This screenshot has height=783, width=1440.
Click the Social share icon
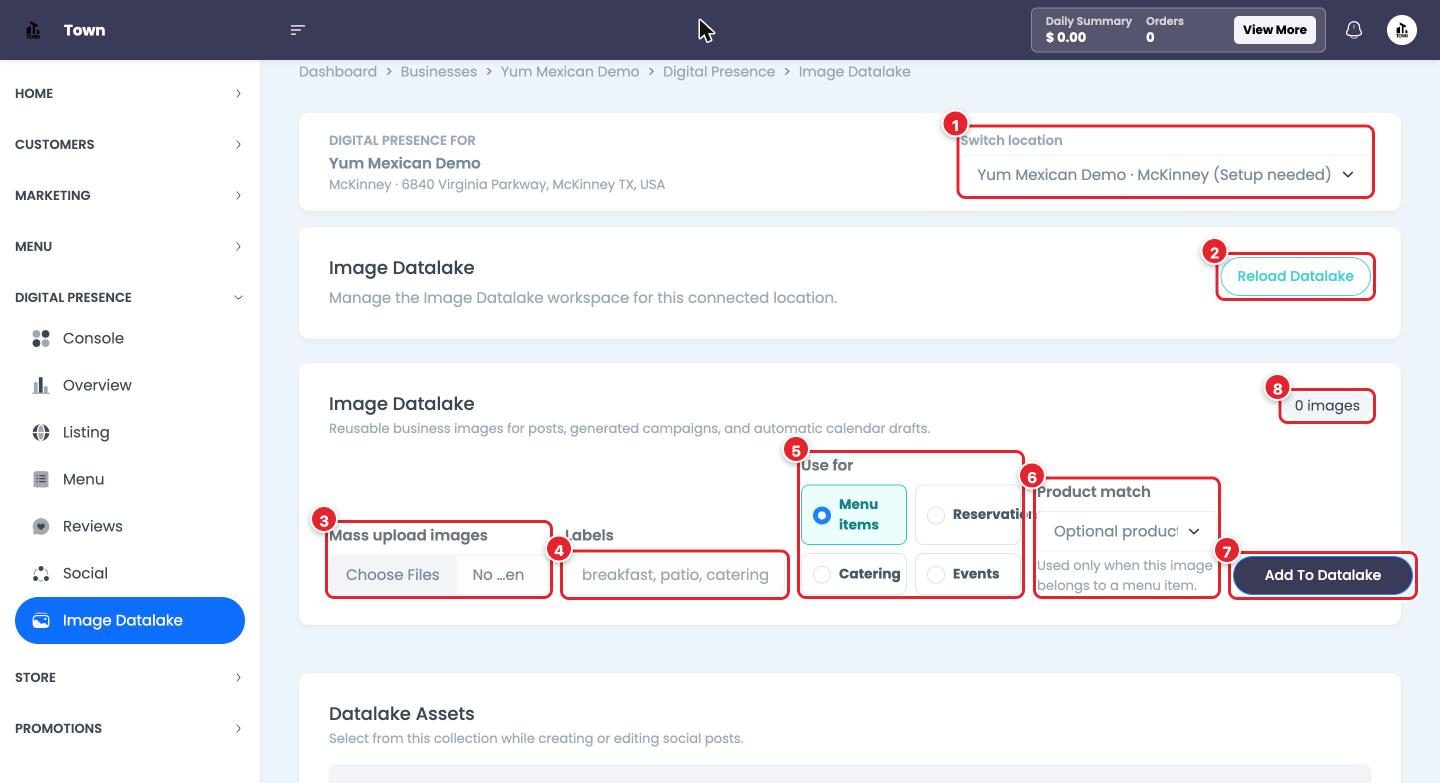41,574
